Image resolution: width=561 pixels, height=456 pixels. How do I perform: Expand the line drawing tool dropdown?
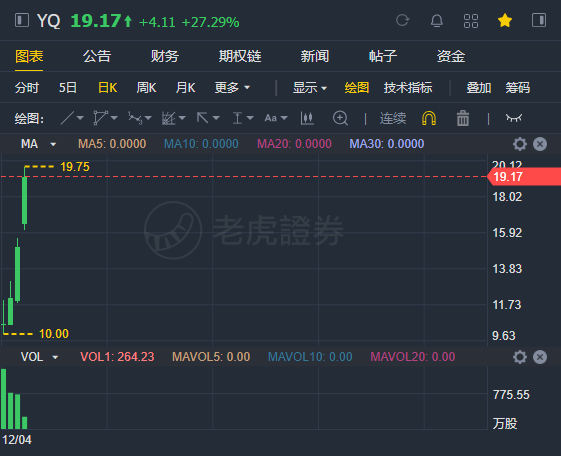(x=80, y=118)
